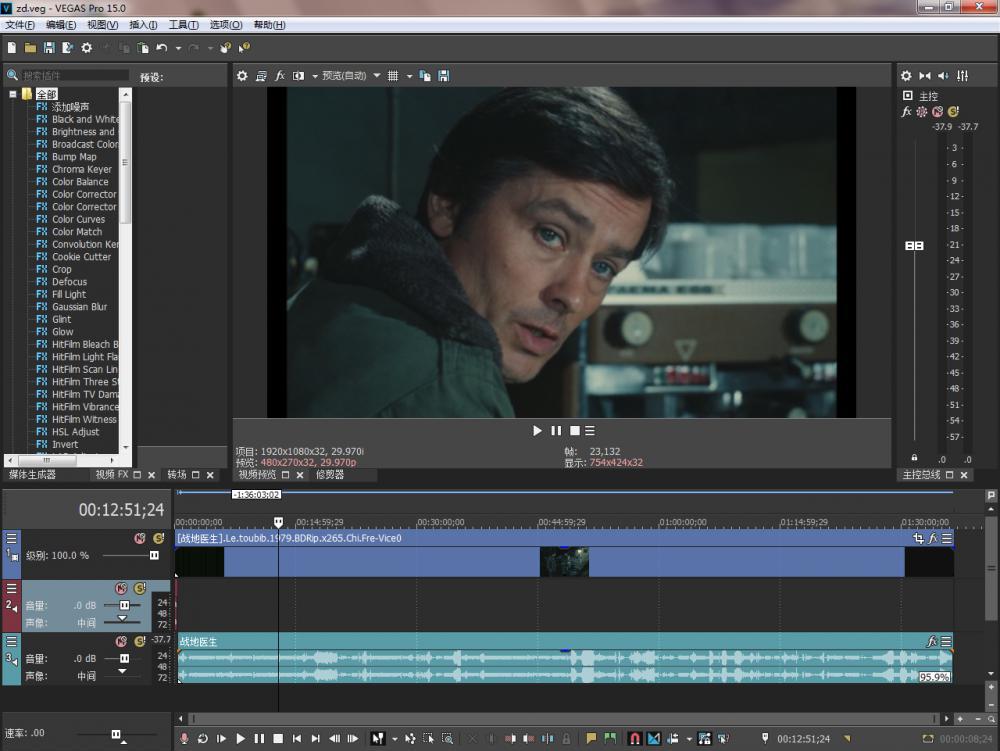
Task: Save the project using the floppy disk icon
Action: coord(48,48)
